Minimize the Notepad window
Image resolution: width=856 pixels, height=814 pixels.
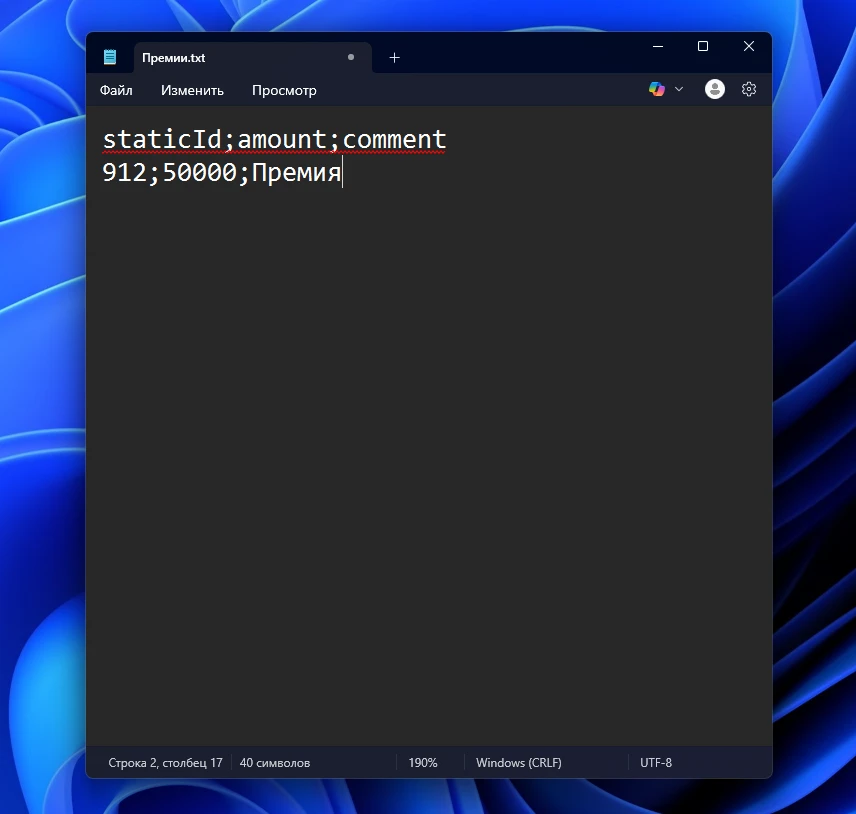tap(657, 46)
